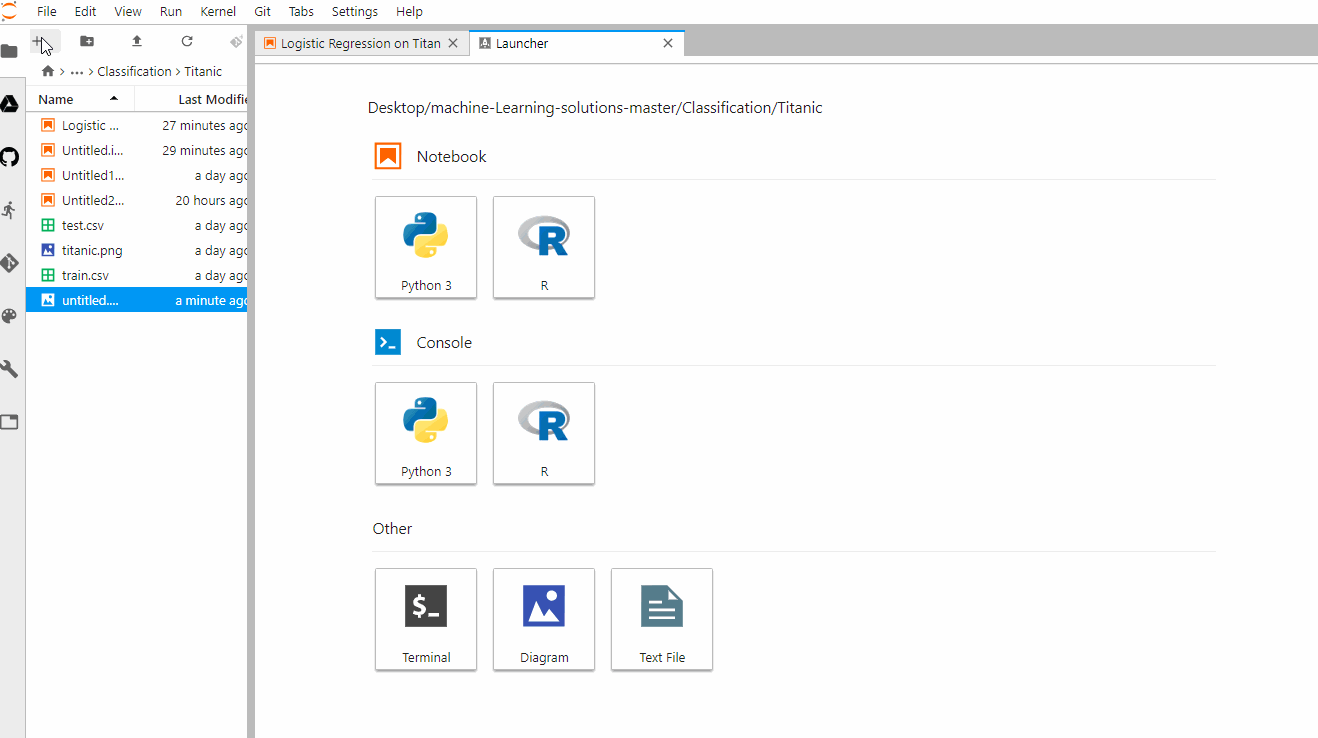1318x738 pixels.
Task: Select the highlighted untitled.... diagram file
Action: pyautogui.click(x=137, y=300)
